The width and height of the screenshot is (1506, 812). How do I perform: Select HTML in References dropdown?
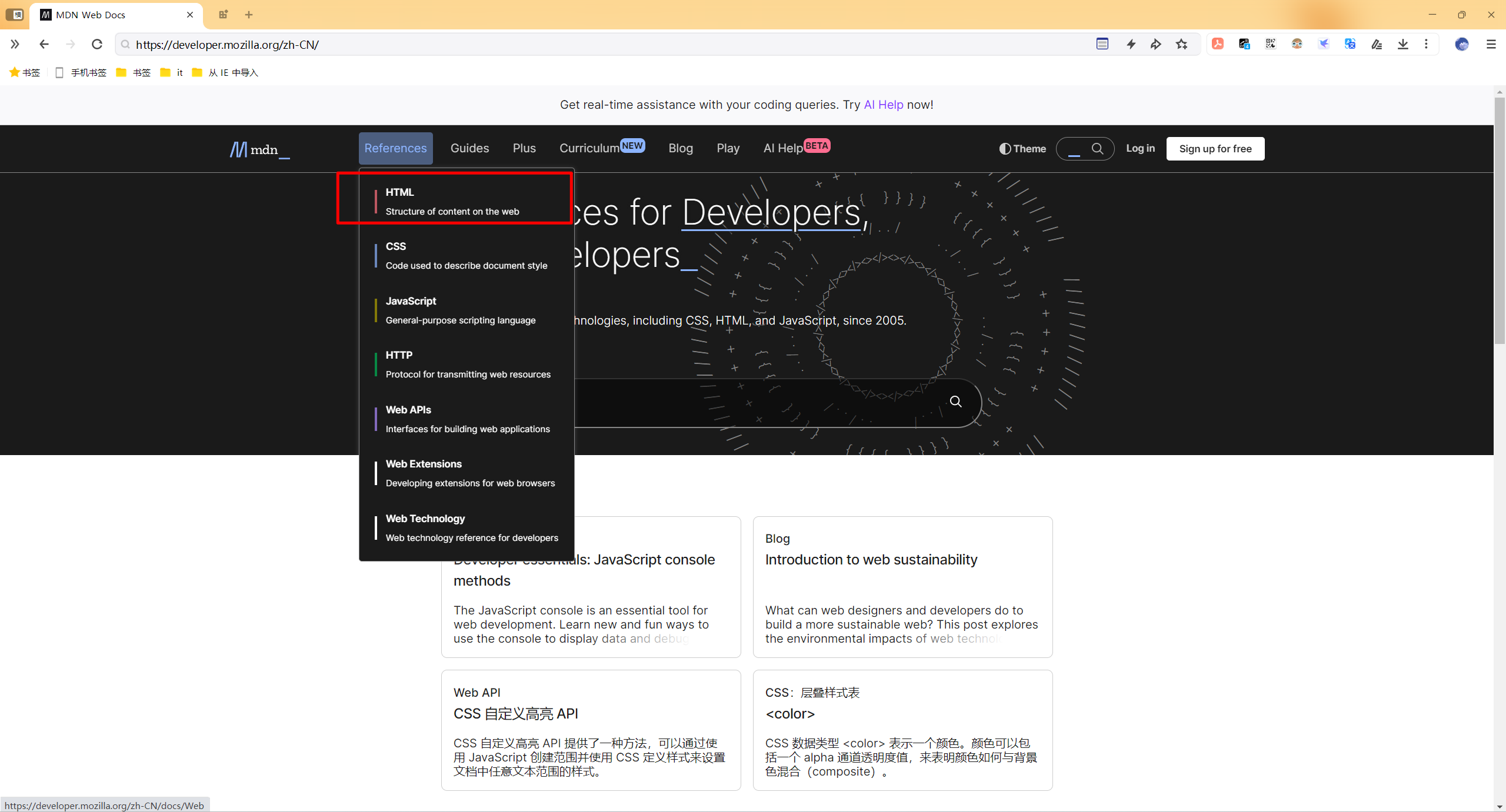(x=467, y=201)
